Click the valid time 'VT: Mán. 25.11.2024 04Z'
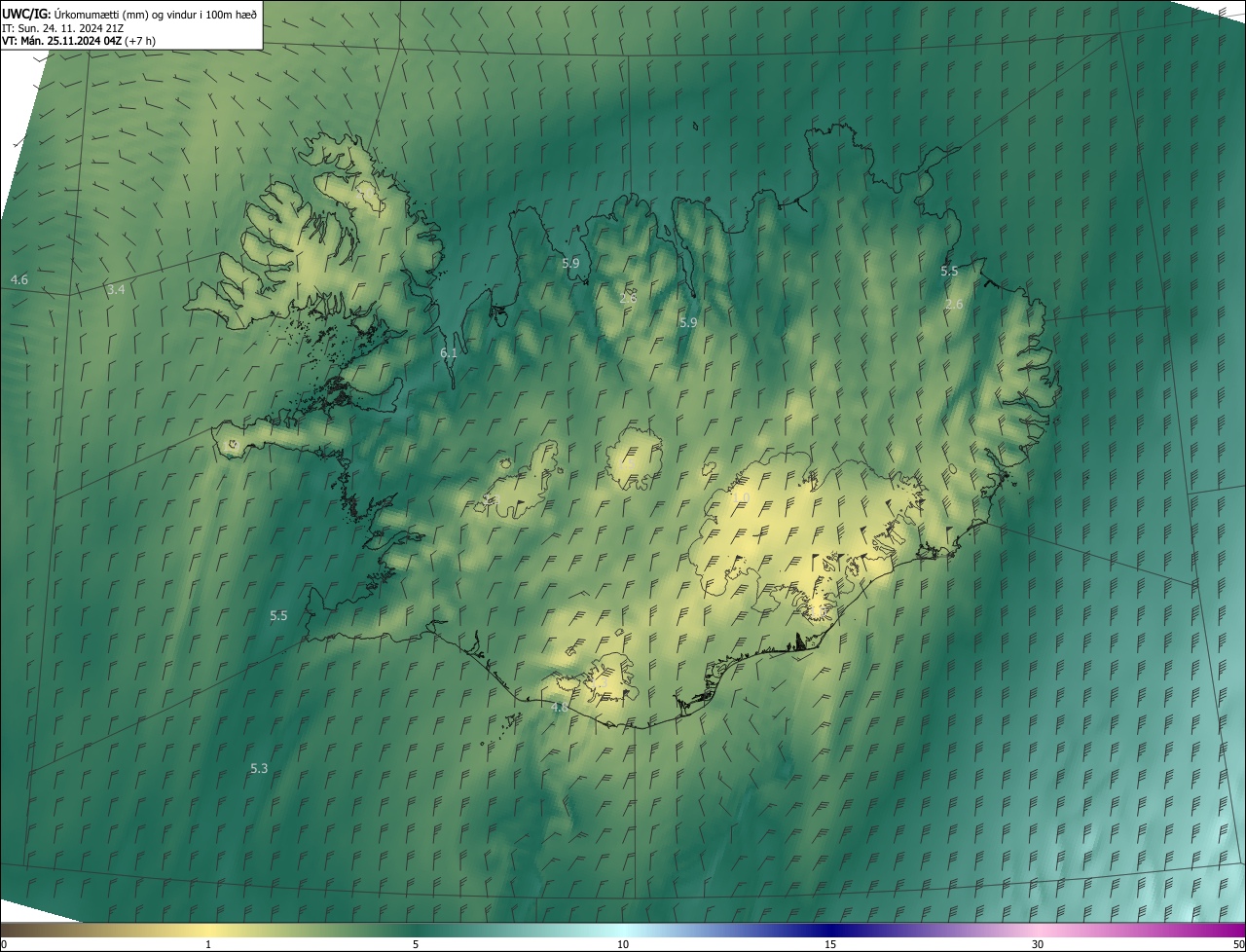The image size is (1246, 952). (61, 41)
